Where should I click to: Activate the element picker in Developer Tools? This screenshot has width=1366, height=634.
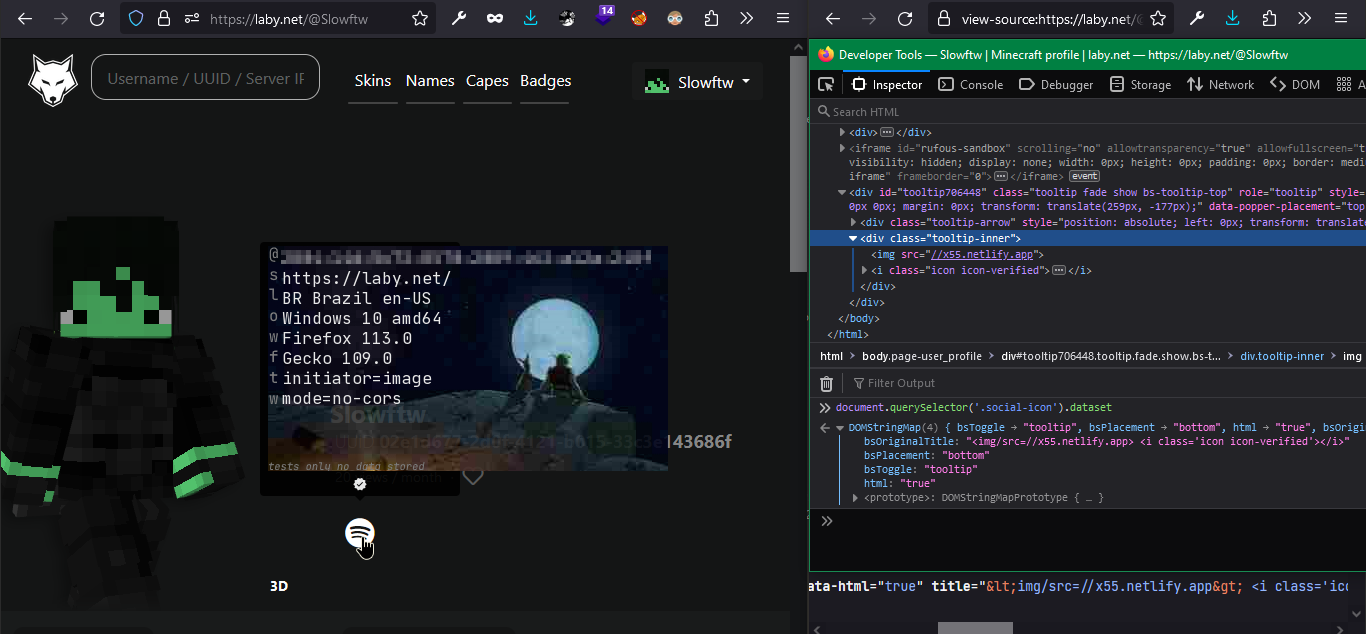click(826, 84)
